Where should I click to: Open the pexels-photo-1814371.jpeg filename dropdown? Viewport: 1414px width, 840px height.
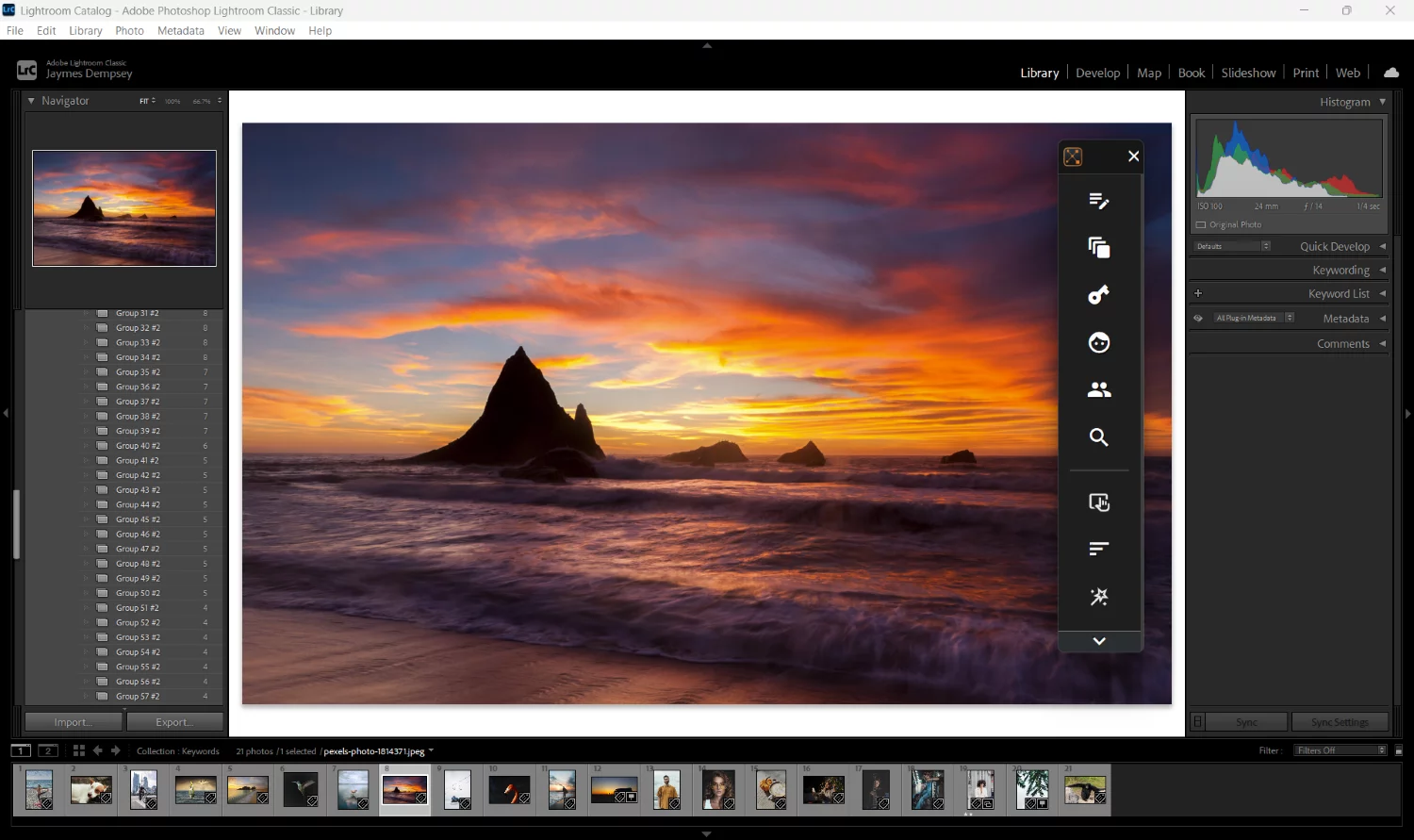tap(431, 750)
